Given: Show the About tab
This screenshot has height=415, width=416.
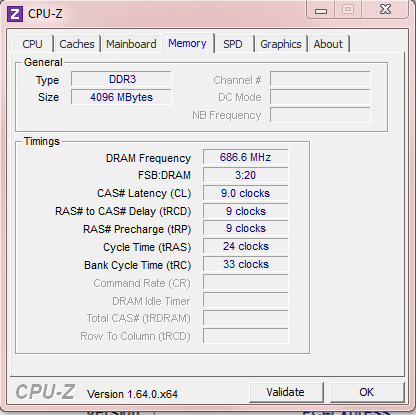Looking at the screenshot, I should coord(328,44).
